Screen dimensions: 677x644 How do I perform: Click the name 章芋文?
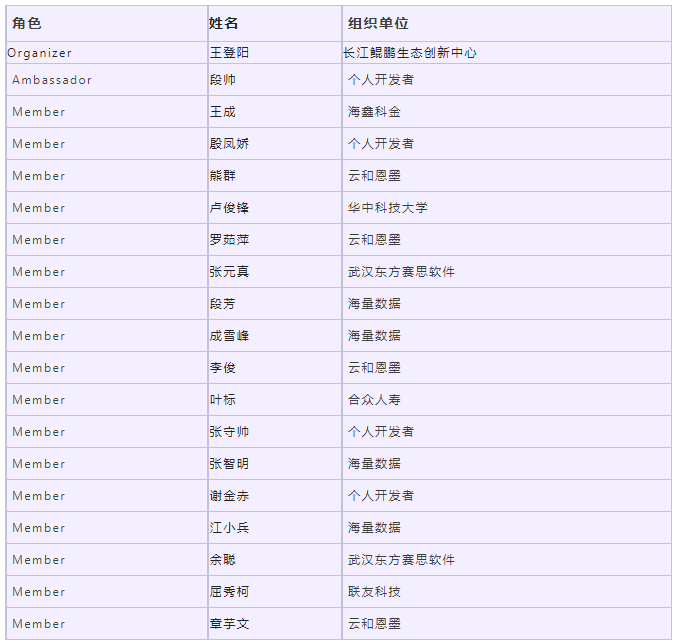click(229, 623)
